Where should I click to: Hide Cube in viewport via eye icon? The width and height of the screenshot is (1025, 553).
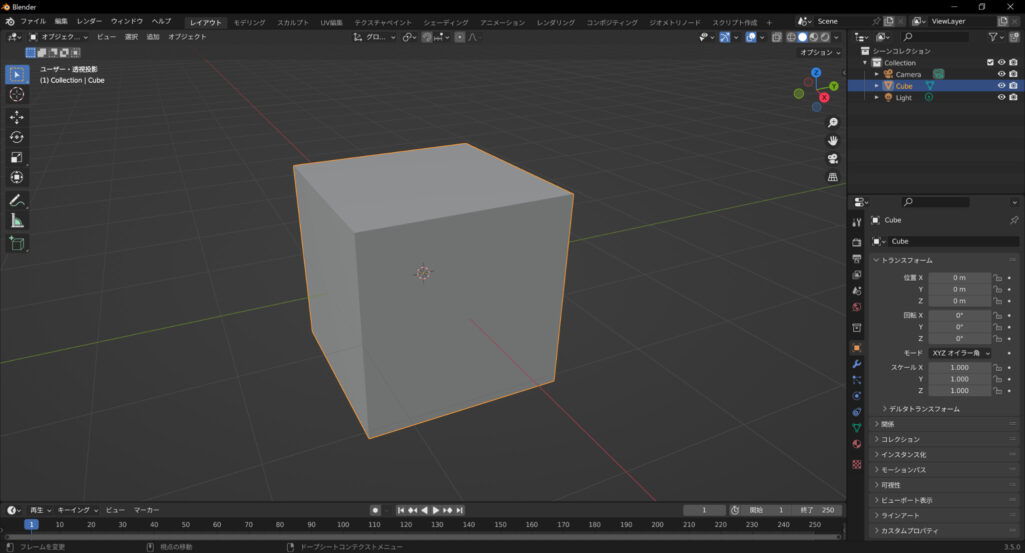[x=1001, y=86]
